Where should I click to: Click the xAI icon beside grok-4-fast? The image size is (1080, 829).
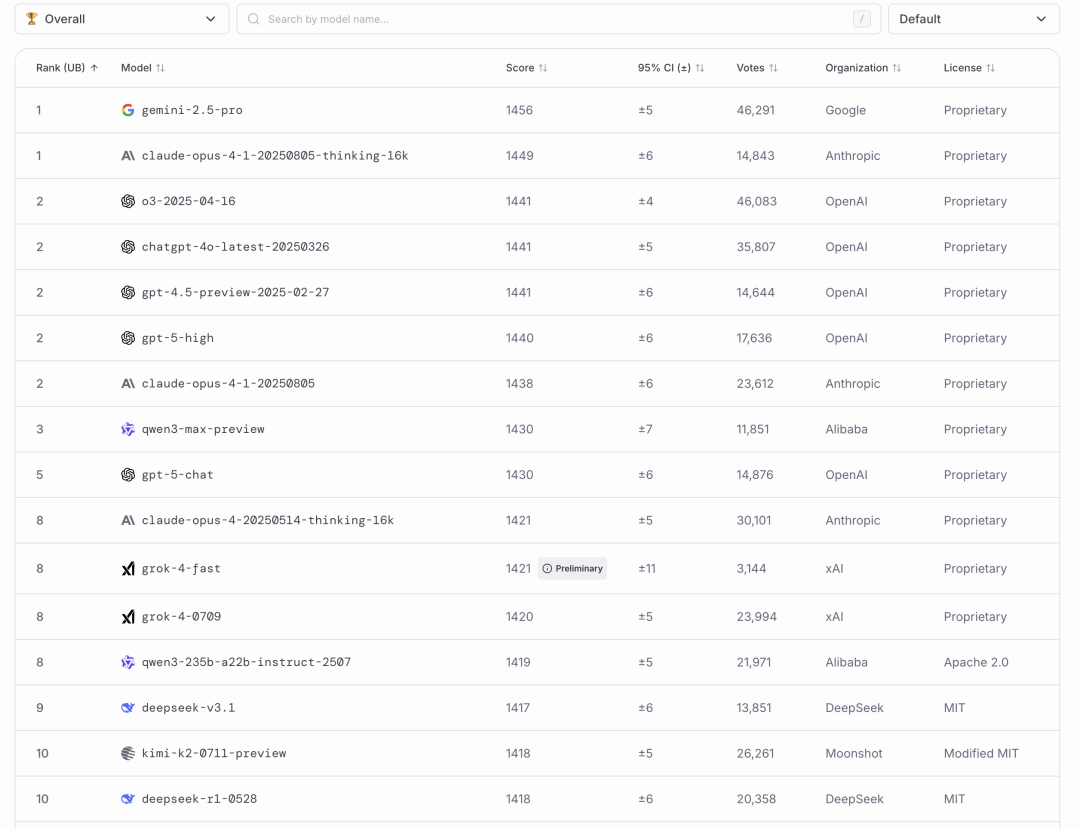(x=127, y=569)
